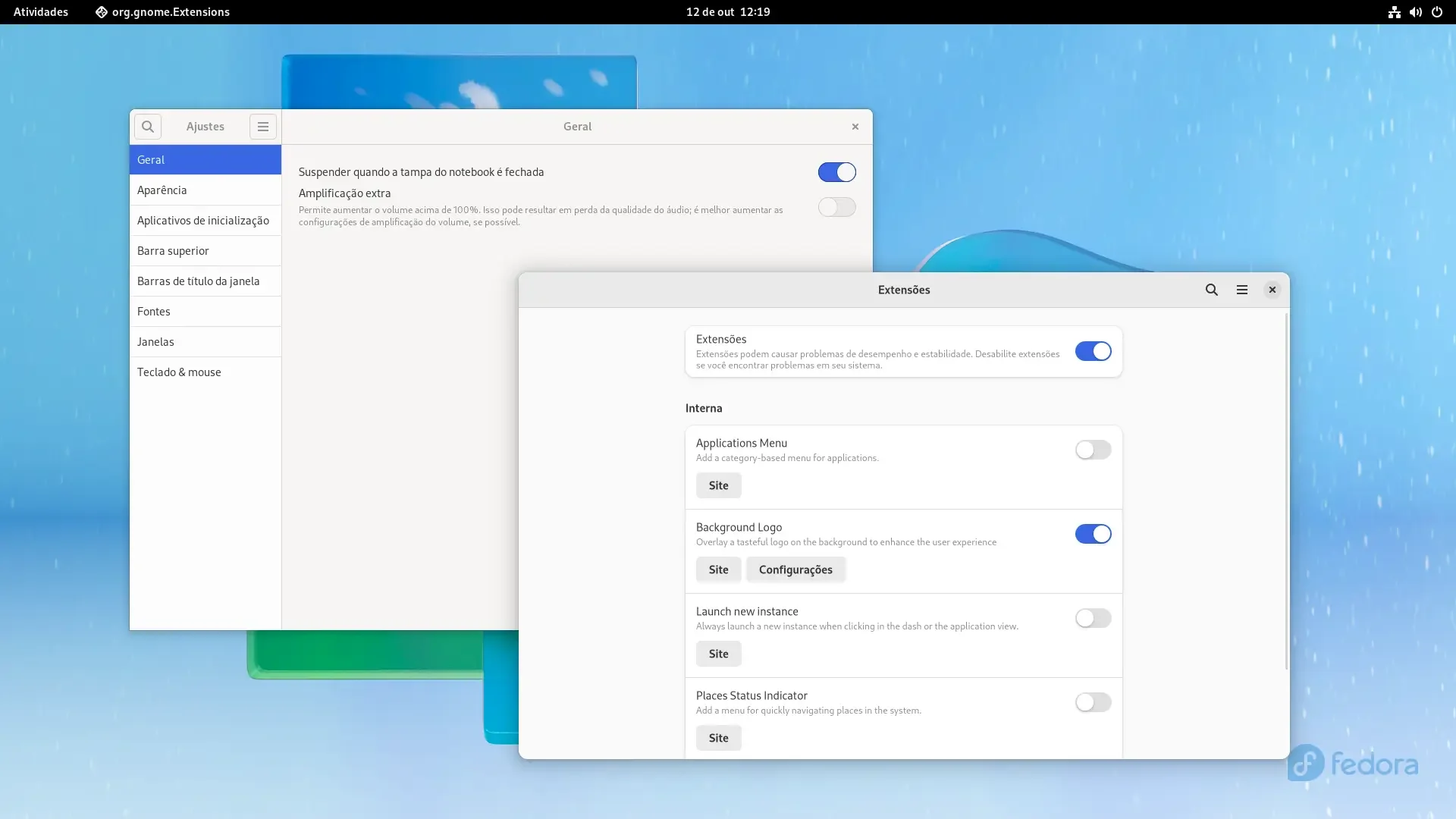Click the search icon in Extensões window
This screenshot has width=1456, height=819.
1212,290
